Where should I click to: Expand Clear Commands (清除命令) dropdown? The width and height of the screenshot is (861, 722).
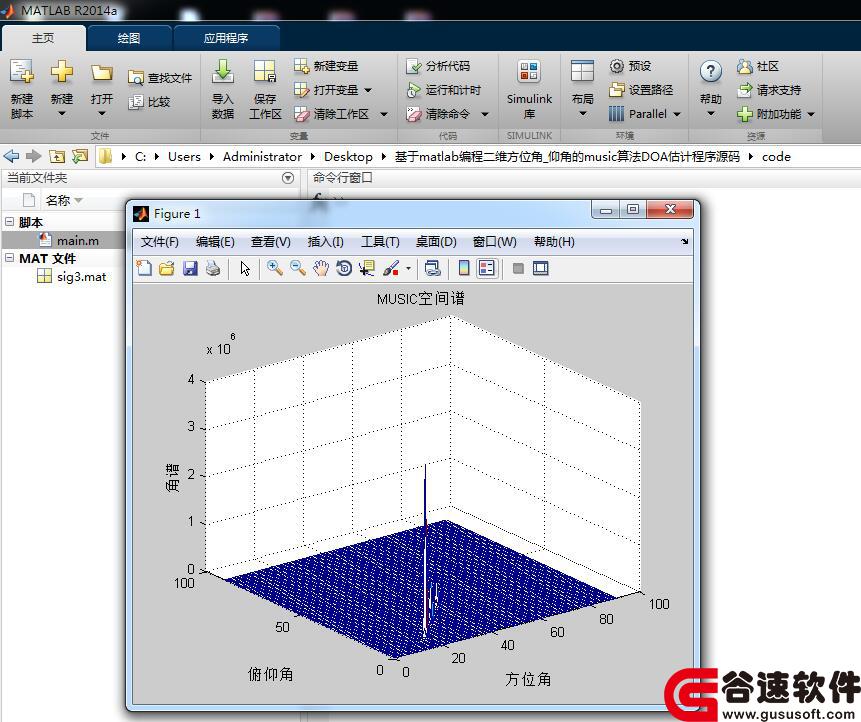(x=485, y=114)
